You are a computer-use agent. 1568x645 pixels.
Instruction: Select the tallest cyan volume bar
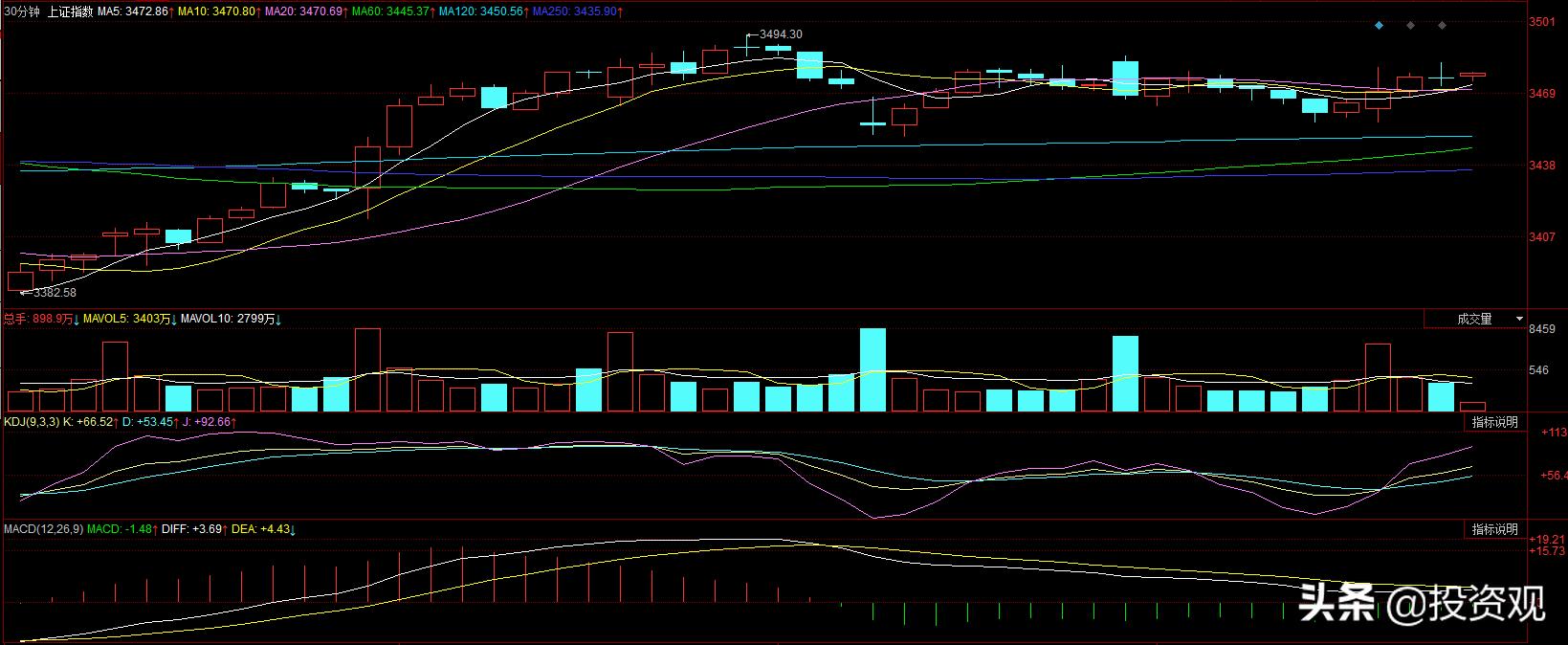point(872,370)
